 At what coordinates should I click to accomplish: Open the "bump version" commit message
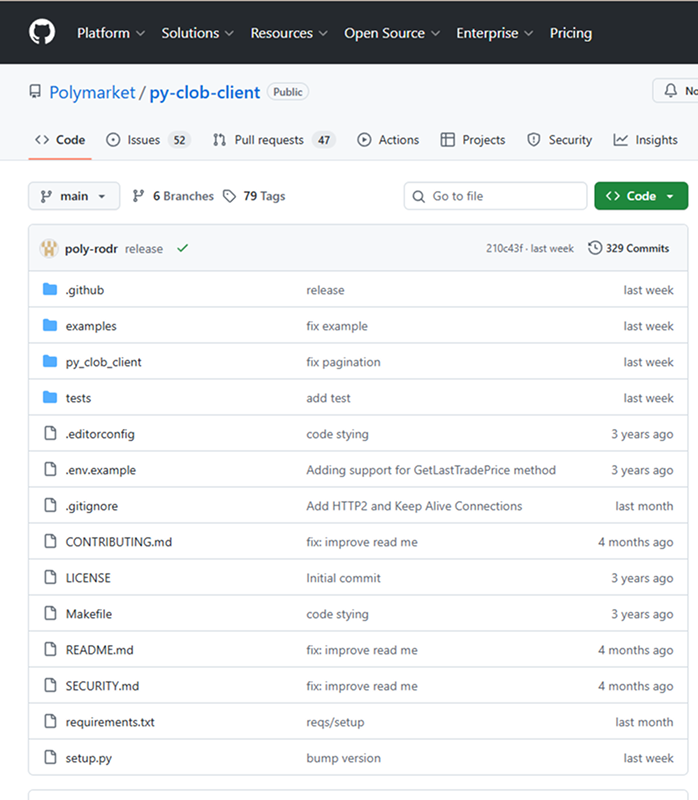[343, 758]
